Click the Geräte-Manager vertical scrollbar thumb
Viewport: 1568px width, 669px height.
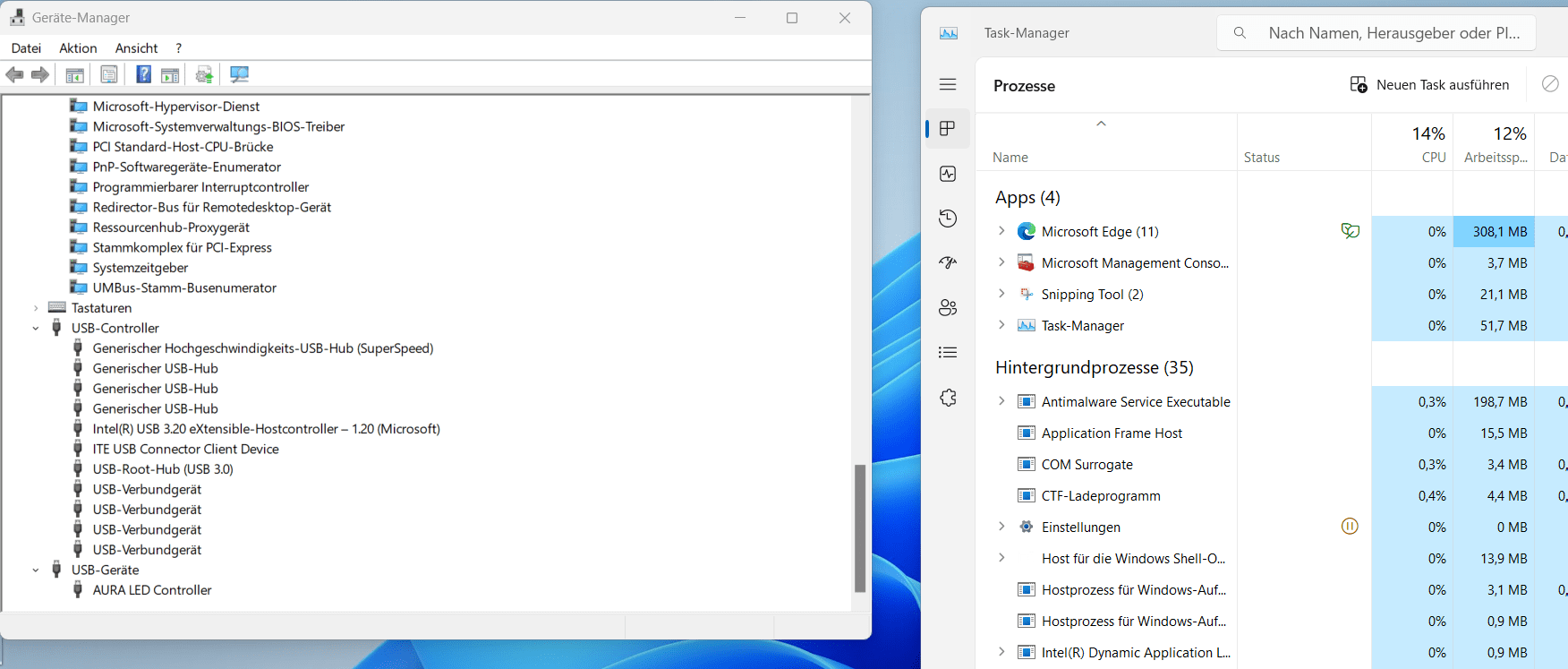click(x=860, y=528)
